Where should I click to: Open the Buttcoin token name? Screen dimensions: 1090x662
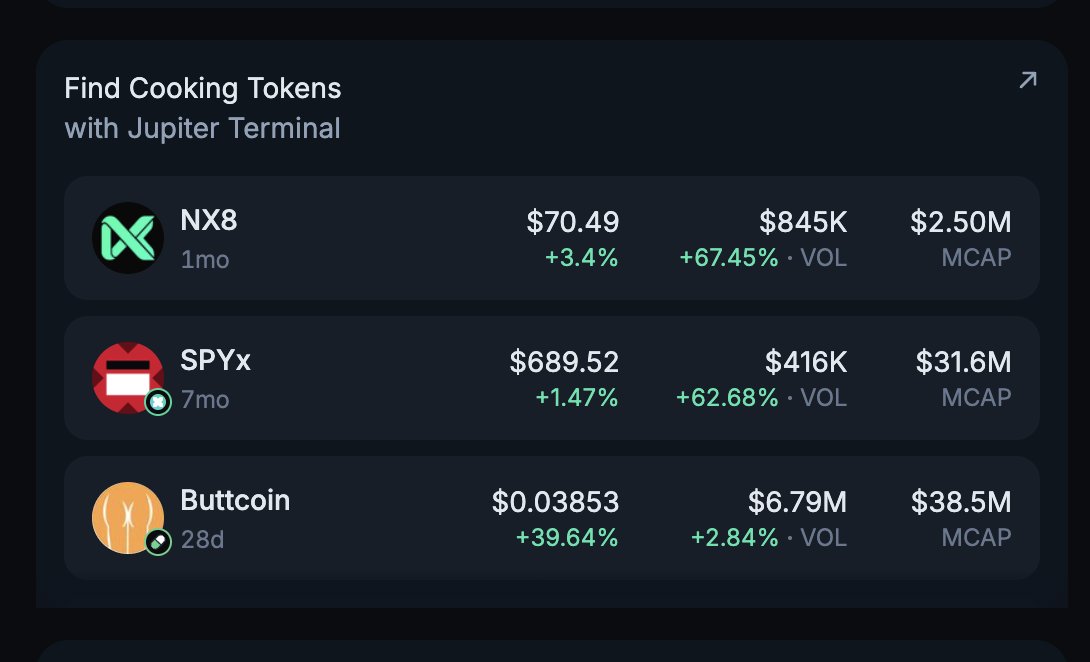click(235, 500)
